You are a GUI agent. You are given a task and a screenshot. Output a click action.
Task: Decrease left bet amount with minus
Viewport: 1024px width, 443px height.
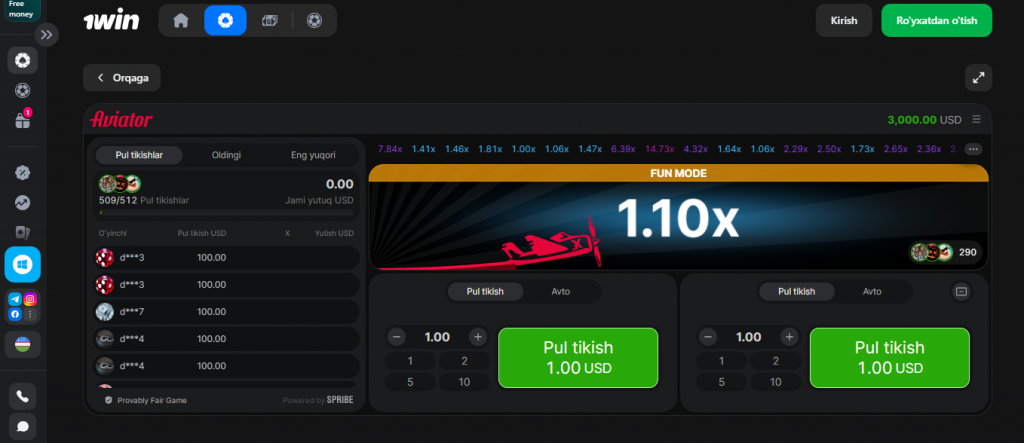coord(396,337)
